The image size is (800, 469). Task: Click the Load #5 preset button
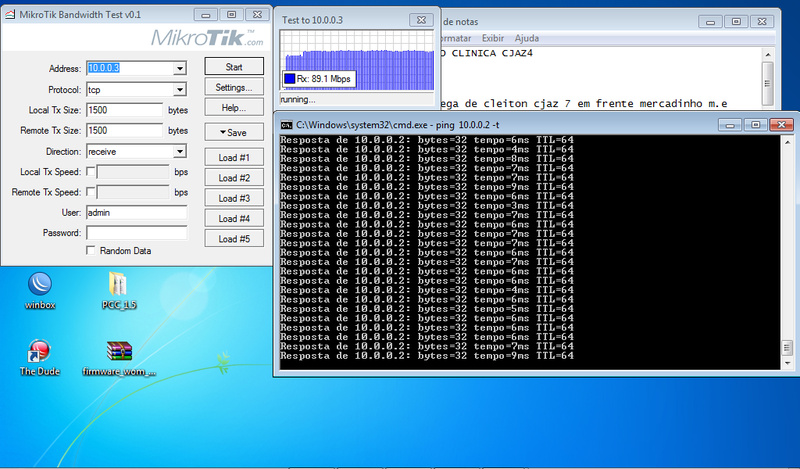[x=234, y=239]
